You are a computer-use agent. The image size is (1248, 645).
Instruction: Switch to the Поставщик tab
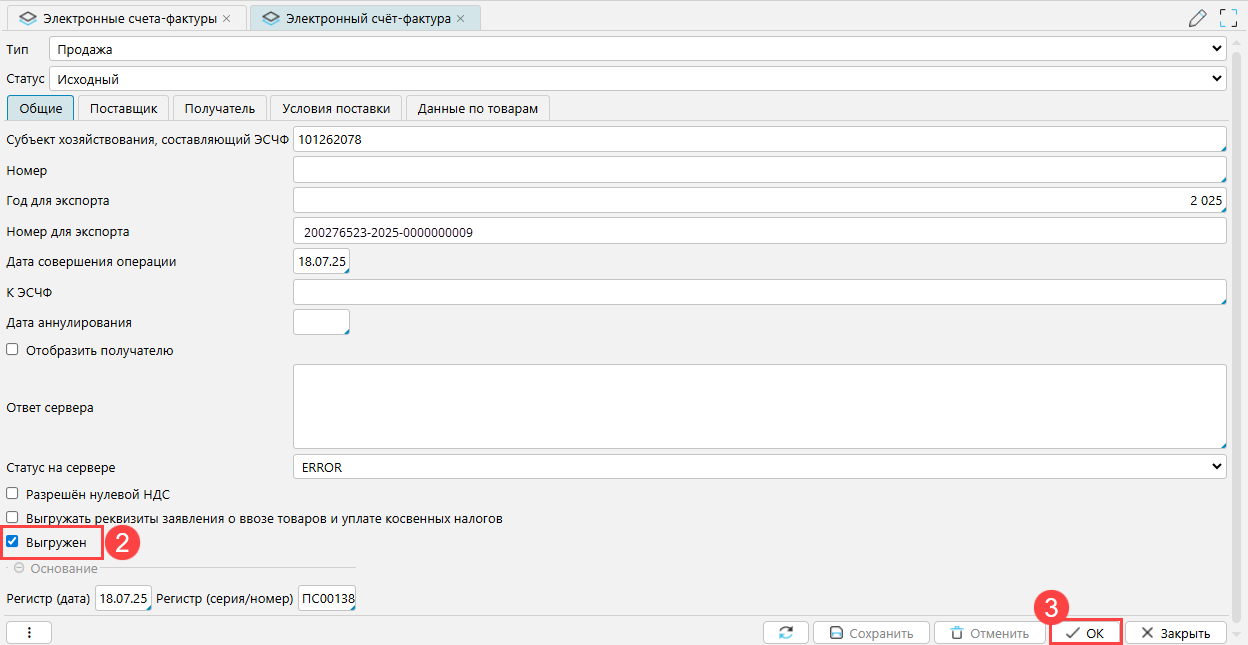pyautogui.click(x=123, y=108)
